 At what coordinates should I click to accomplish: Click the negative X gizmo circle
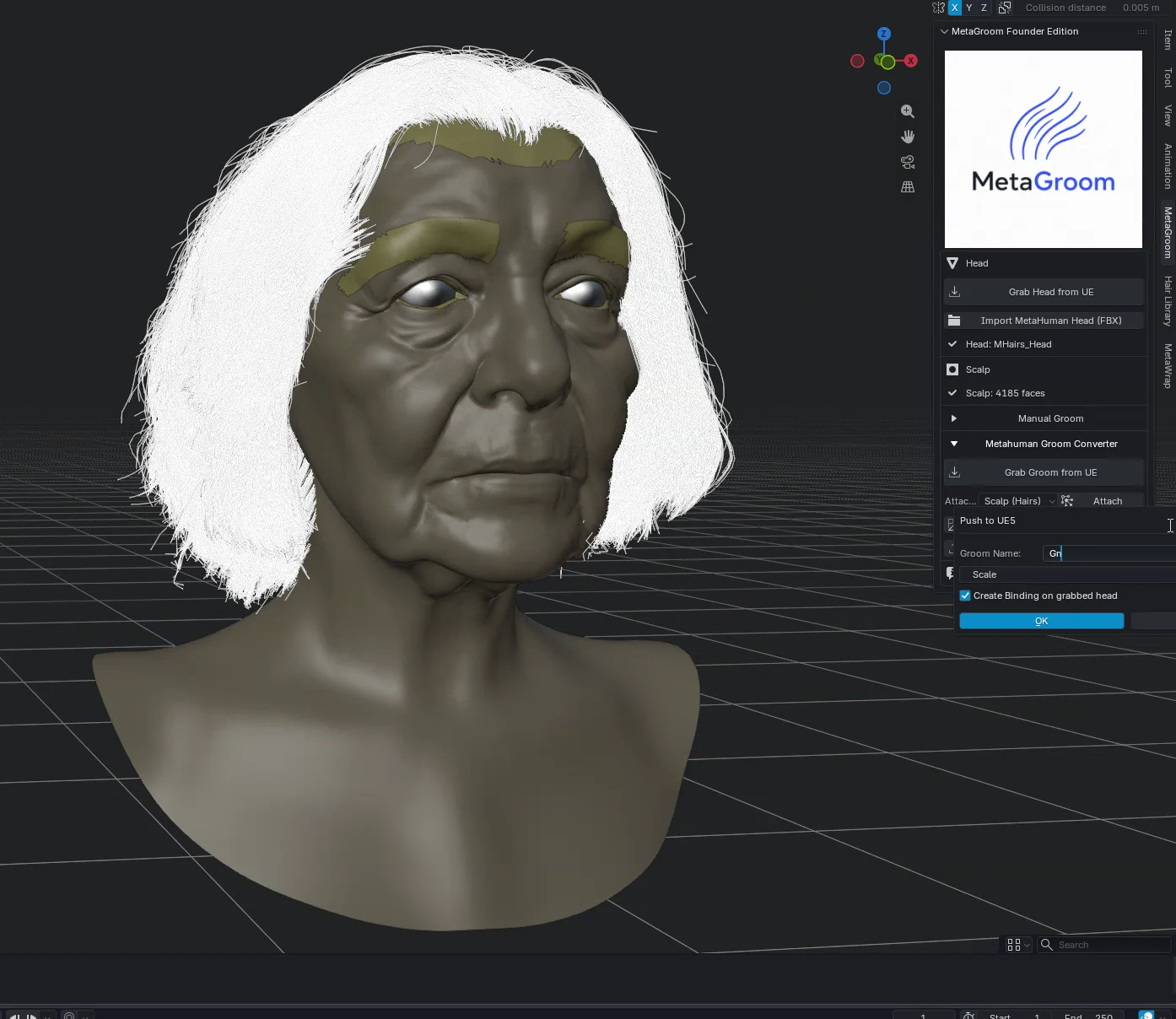coord(857,61)
